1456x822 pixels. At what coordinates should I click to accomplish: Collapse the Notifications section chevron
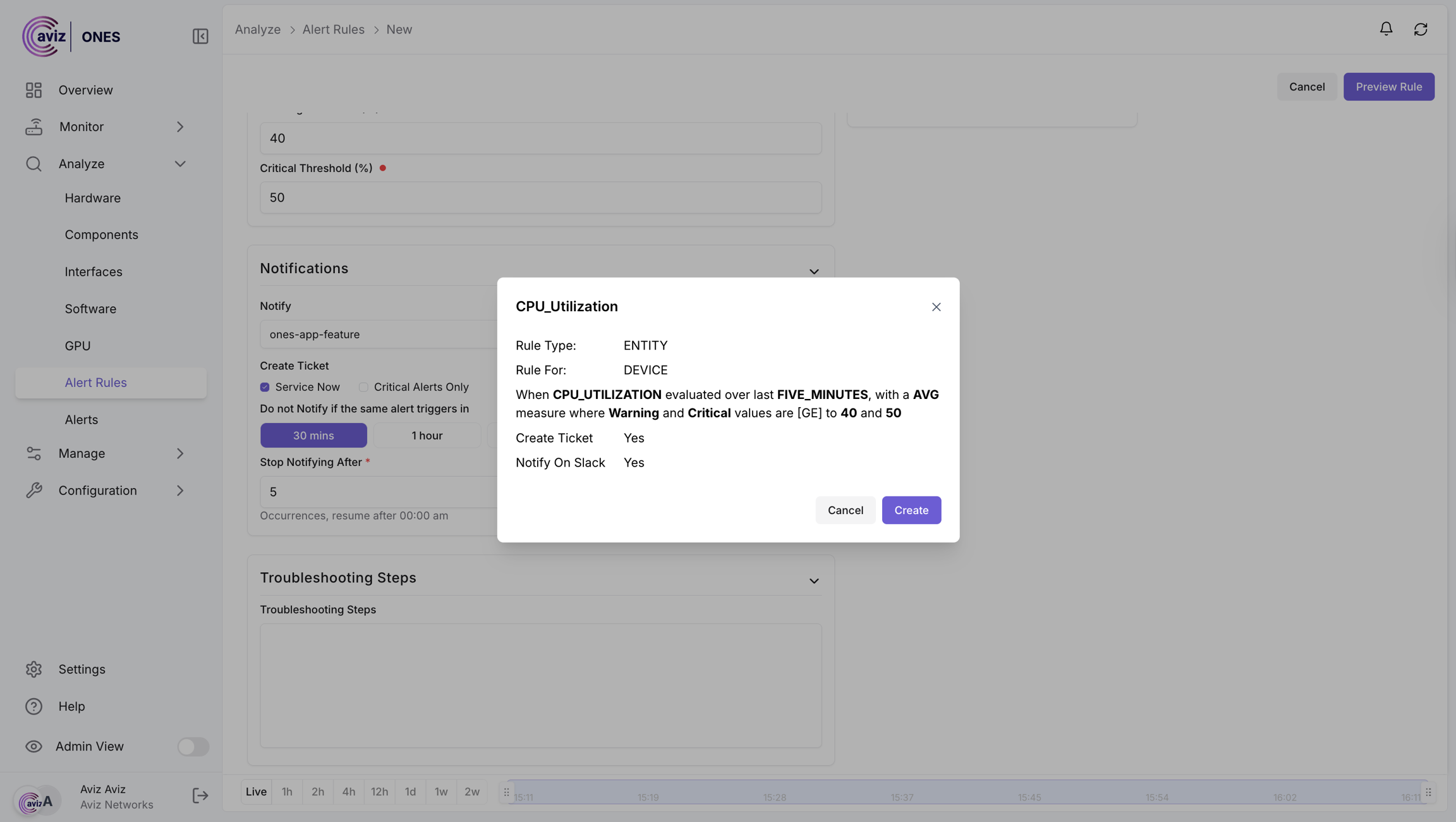pyautogui.click(x=814, y=271)
